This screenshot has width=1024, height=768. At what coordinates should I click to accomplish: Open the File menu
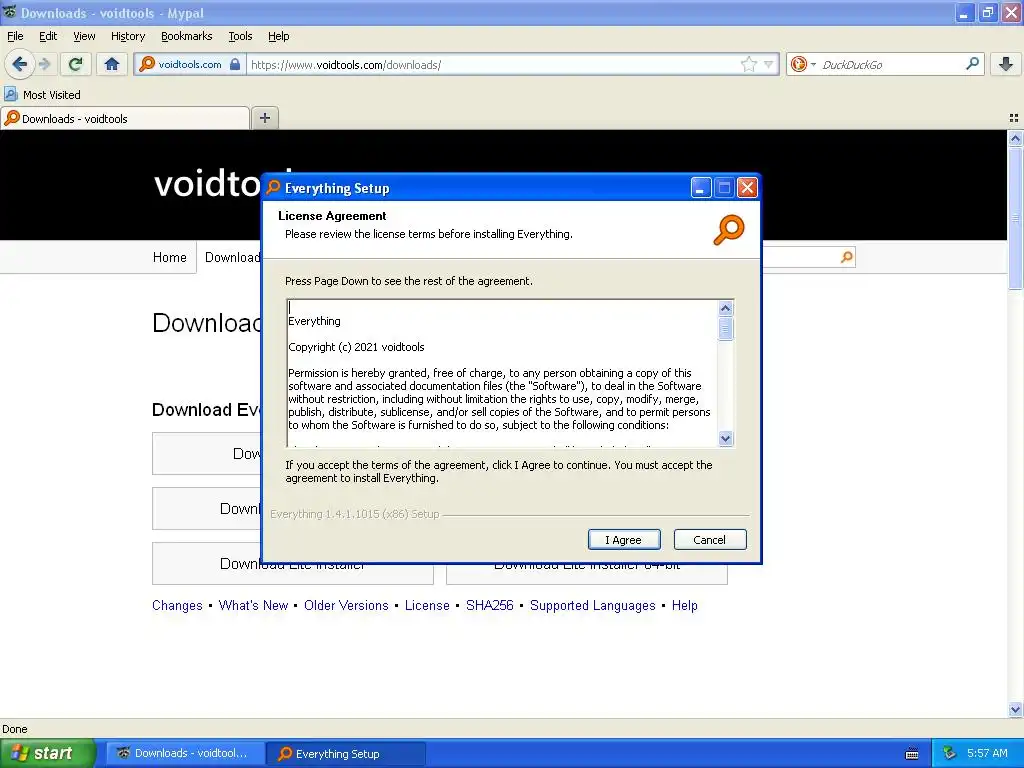[x=15, y=36]
